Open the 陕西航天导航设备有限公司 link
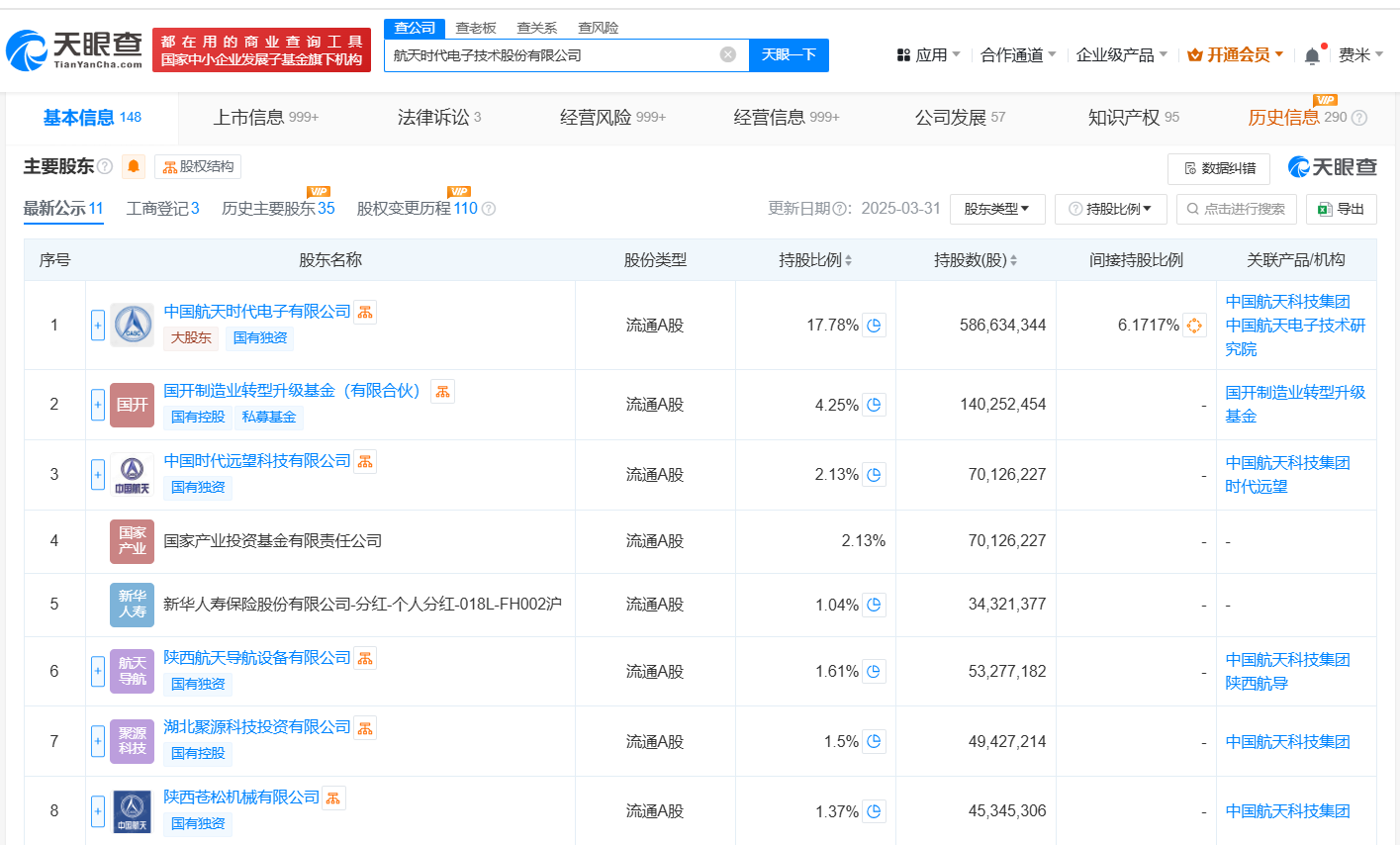 point(257,658)
